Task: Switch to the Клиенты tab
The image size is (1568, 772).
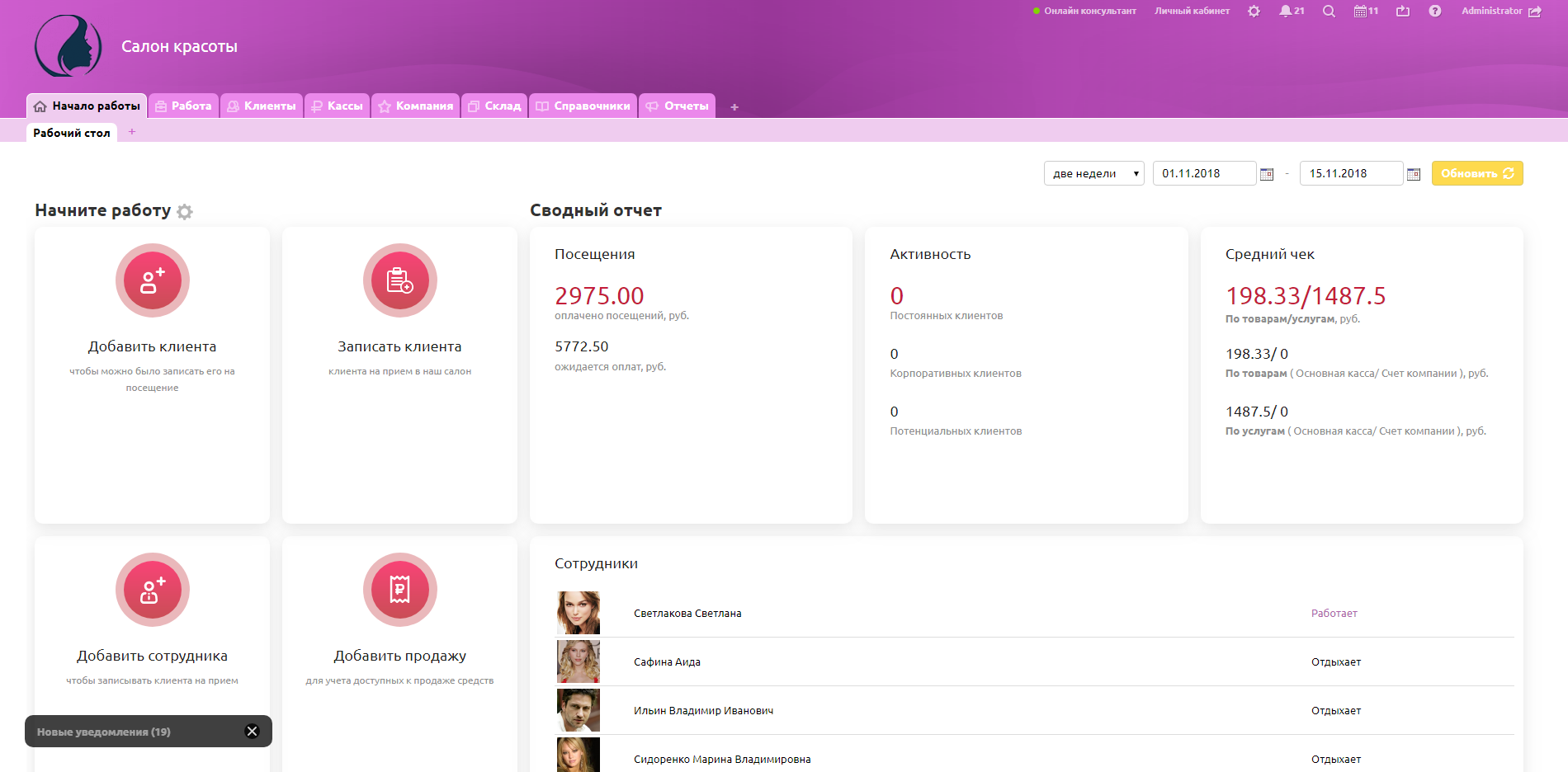Action: (262, 106)
